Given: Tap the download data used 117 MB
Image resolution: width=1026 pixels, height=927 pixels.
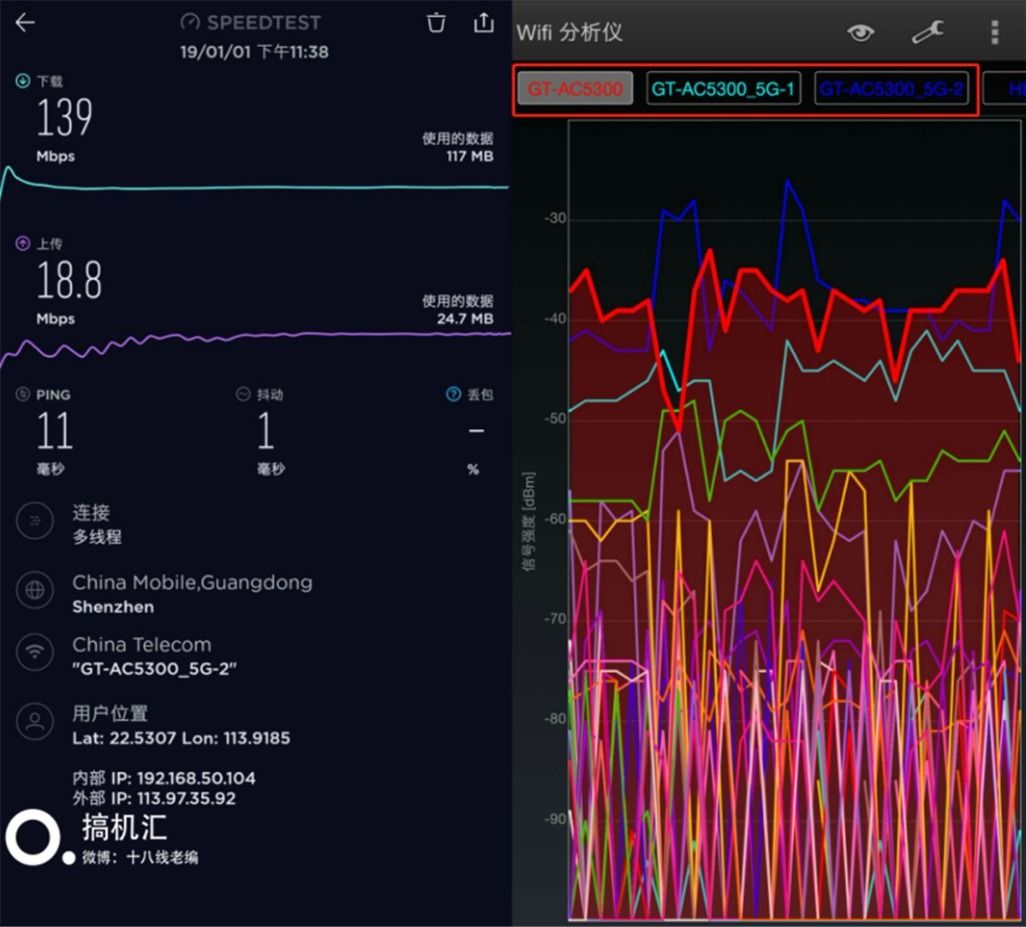Looking at the screenshot, I should pyautogui.click(x=470, y=156).
